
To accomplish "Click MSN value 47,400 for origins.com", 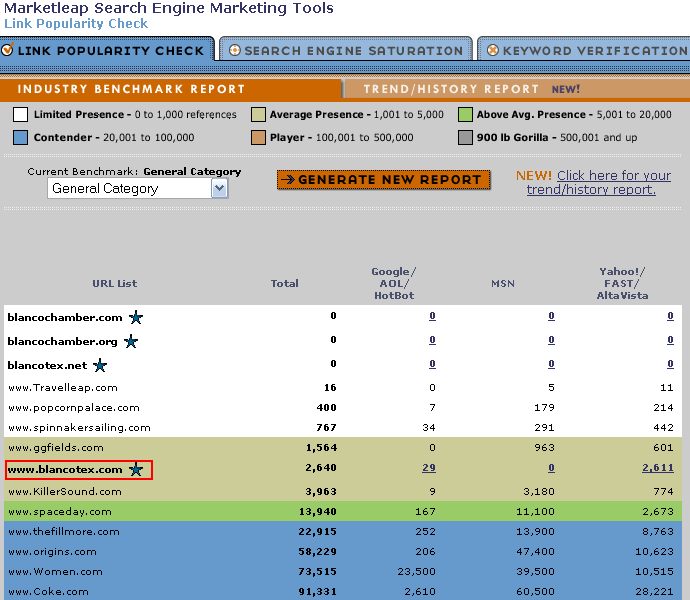I will click(x=536, y=552).
